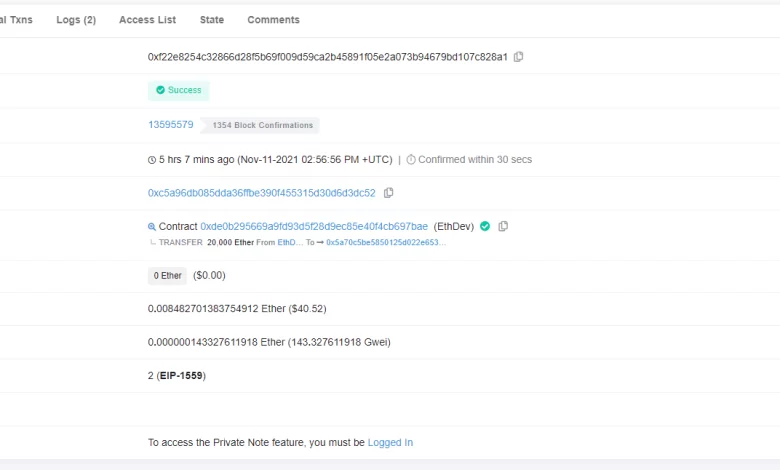Click the green check icon in Success badge
780x470 pixels.
pos(160,90)
